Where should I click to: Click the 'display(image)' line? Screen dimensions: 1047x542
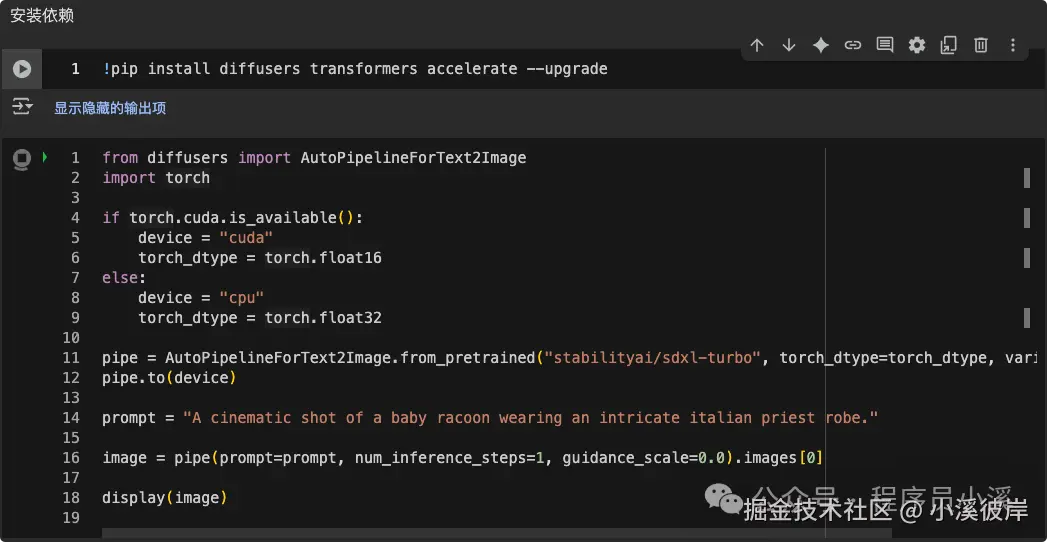pos(165,498)
